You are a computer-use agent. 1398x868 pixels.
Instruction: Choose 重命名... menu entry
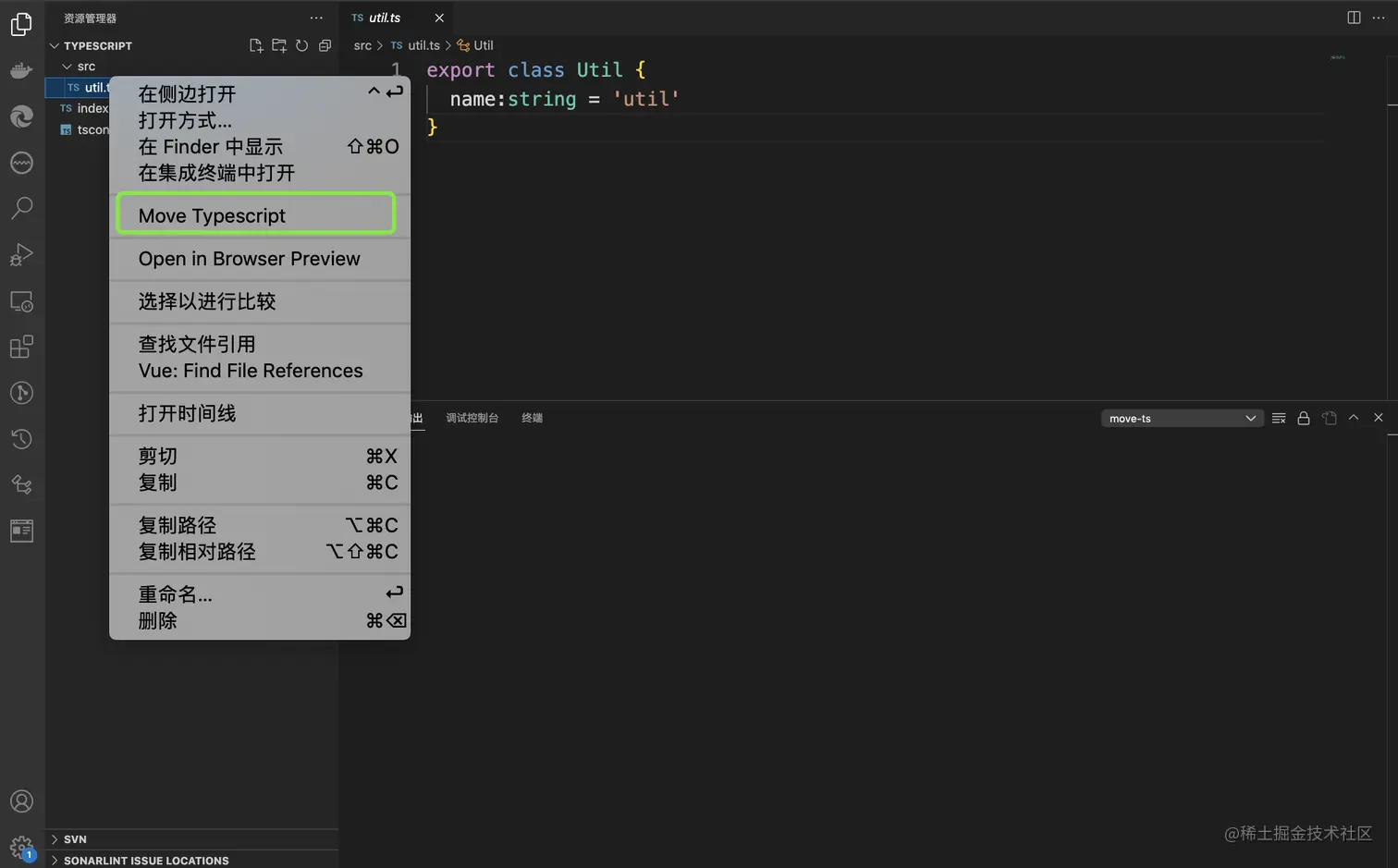(x=260, y=594)
